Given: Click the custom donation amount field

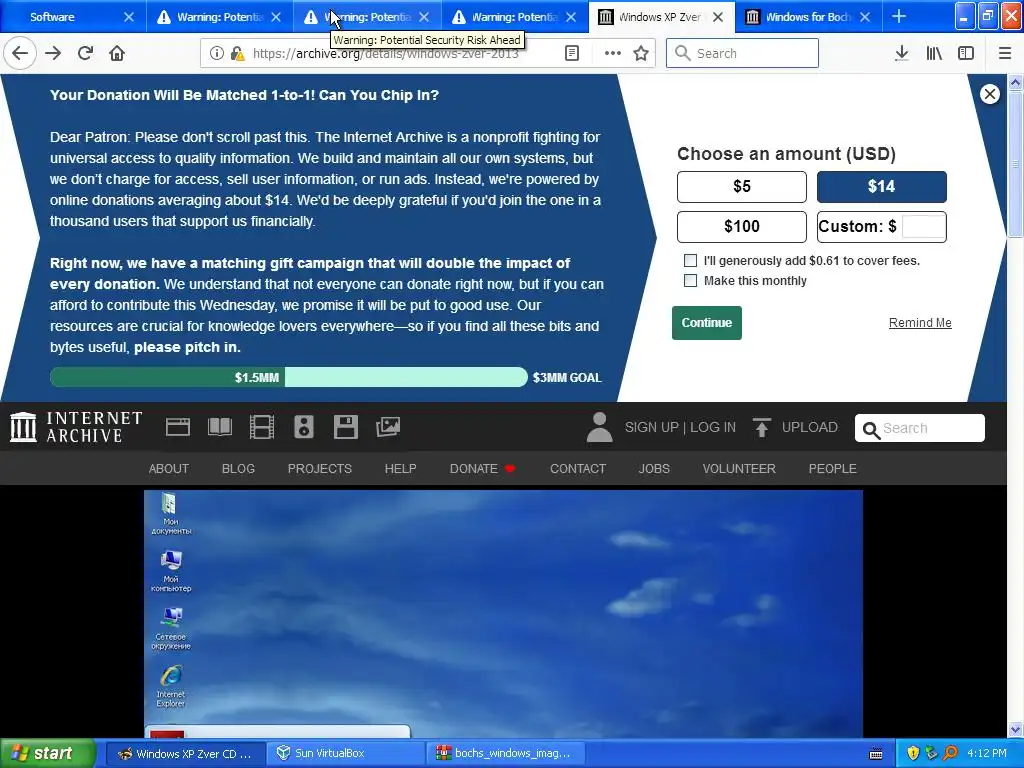Looking at the screenshot, I should point(923,227).
